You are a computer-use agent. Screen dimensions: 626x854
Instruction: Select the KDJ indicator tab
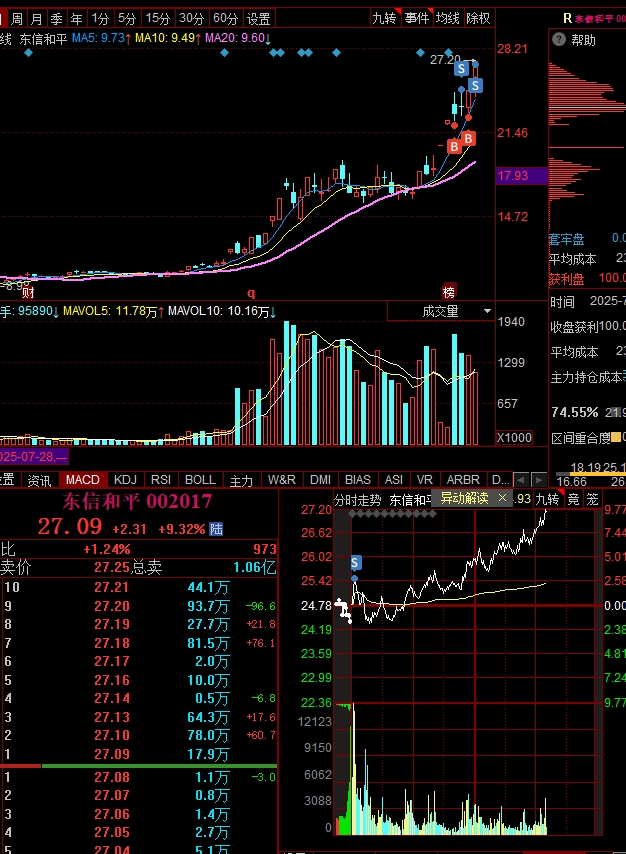125,480
